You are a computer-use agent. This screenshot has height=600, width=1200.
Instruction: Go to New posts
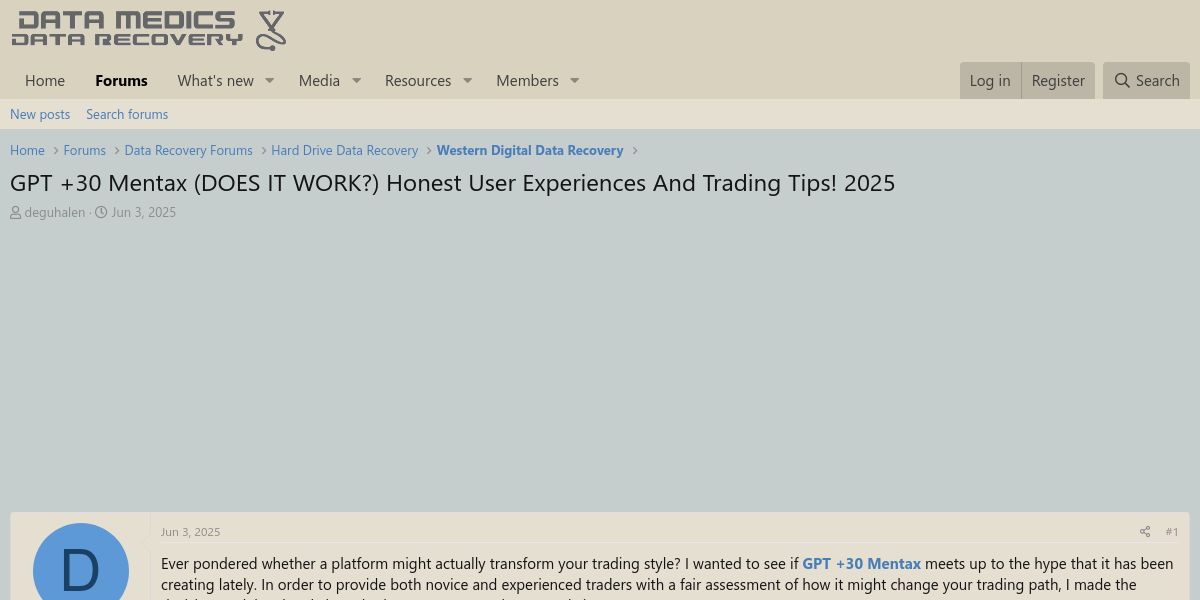40,114
